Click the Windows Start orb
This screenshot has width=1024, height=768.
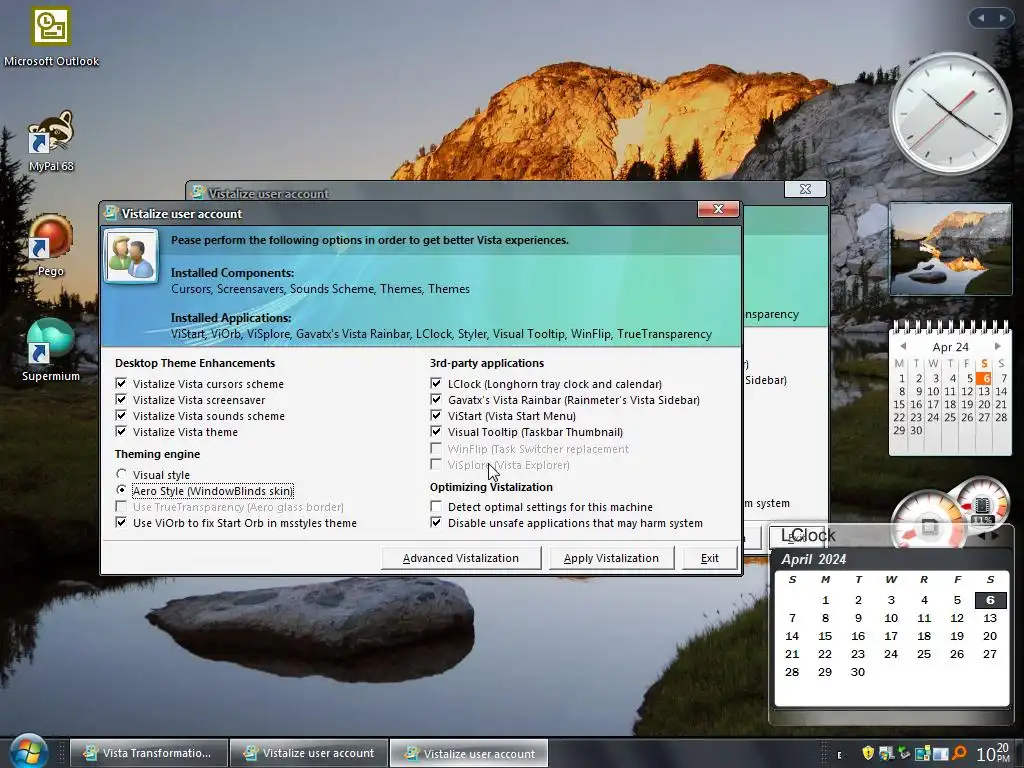(x=27, y=751)
